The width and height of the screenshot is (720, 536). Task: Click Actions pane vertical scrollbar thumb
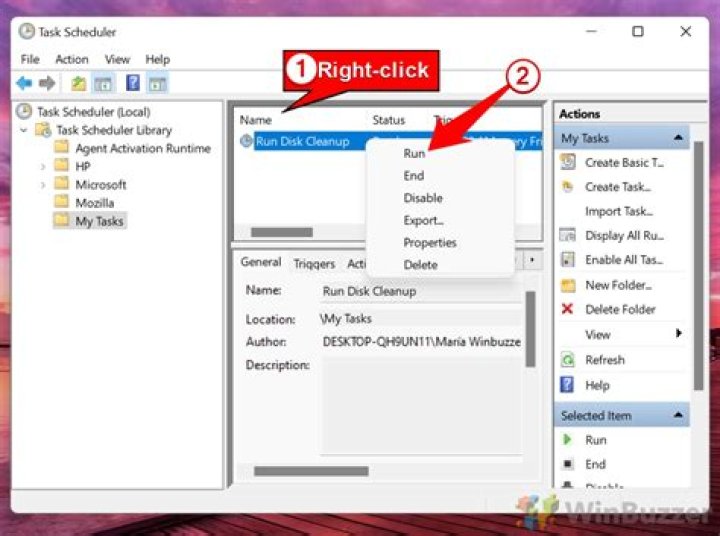(698, 266)
